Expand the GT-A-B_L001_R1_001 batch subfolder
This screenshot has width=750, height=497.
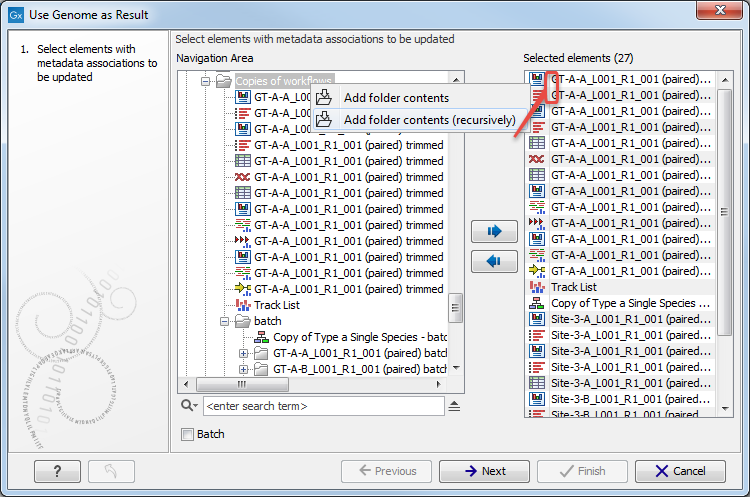coord(243,369)
